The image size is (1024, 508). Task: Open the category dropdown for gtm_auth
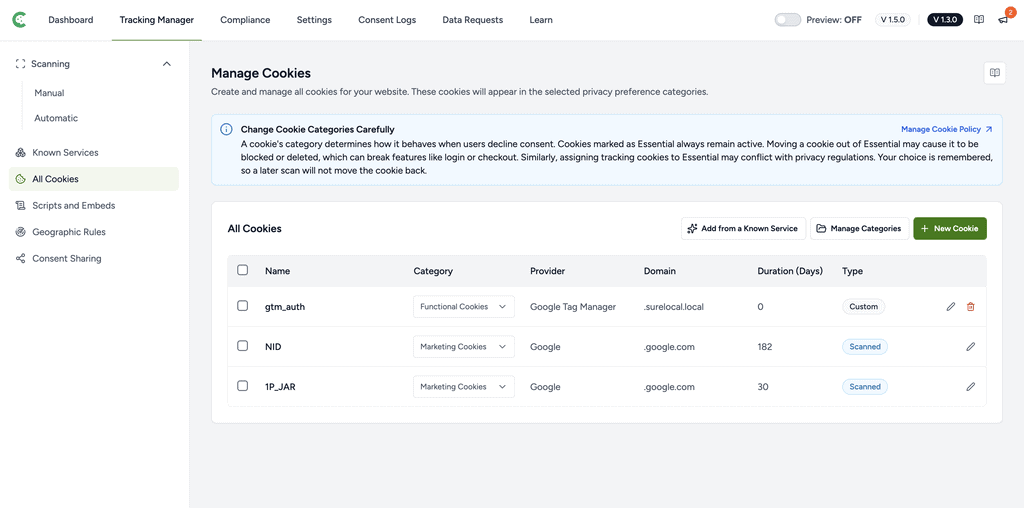coord(464,307)
